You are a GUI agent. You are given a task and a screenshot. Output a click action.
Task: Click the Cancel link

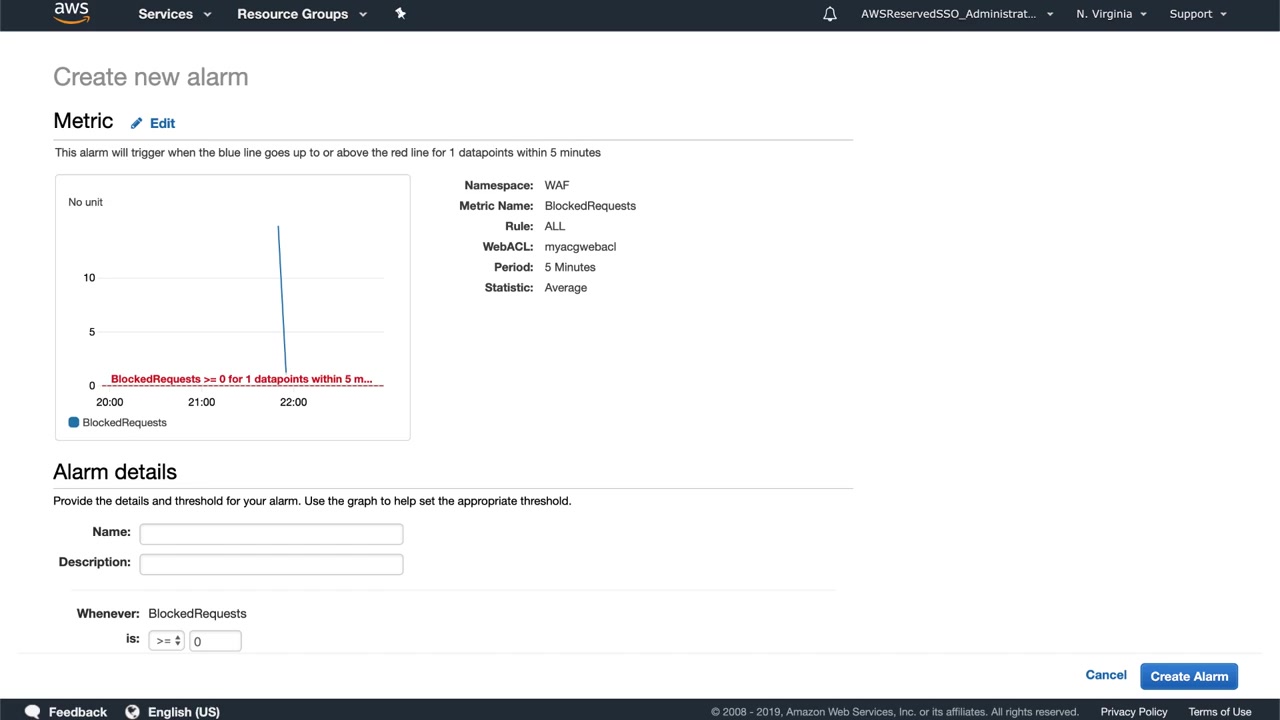click(x=1106, y=675)
